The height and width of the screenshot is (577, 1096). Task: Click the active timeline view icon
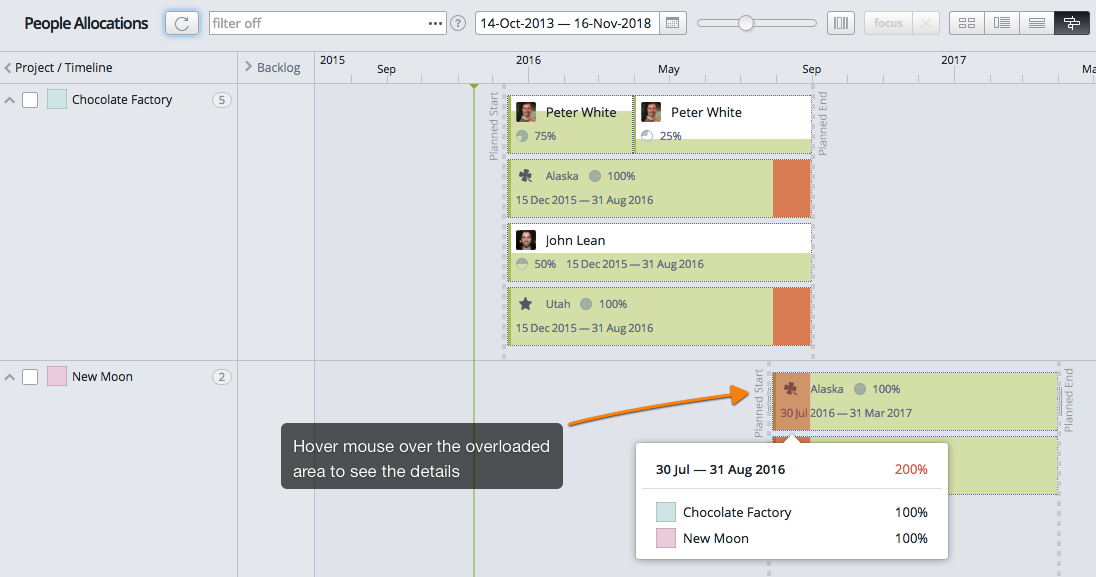(1071, 22)
